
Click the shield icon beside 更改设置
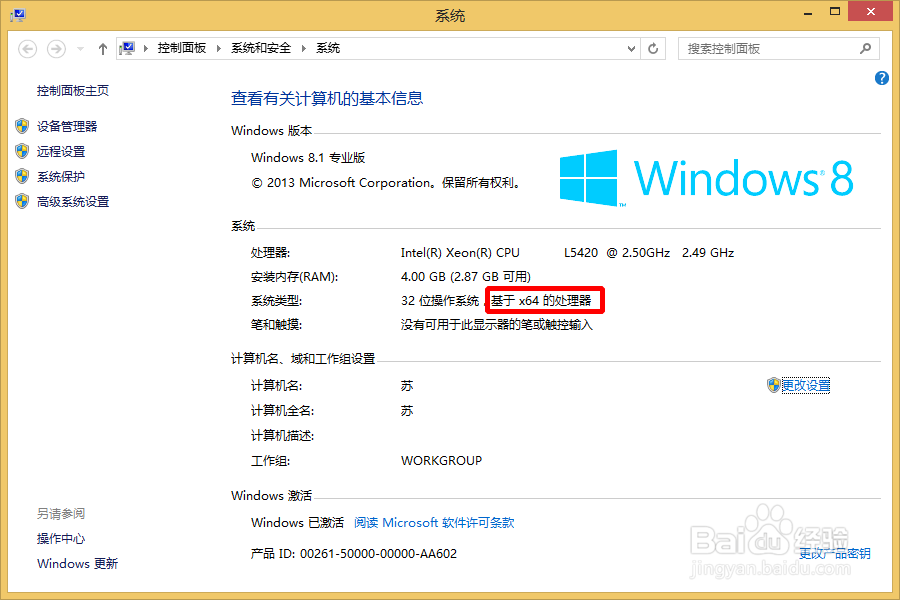773,385
